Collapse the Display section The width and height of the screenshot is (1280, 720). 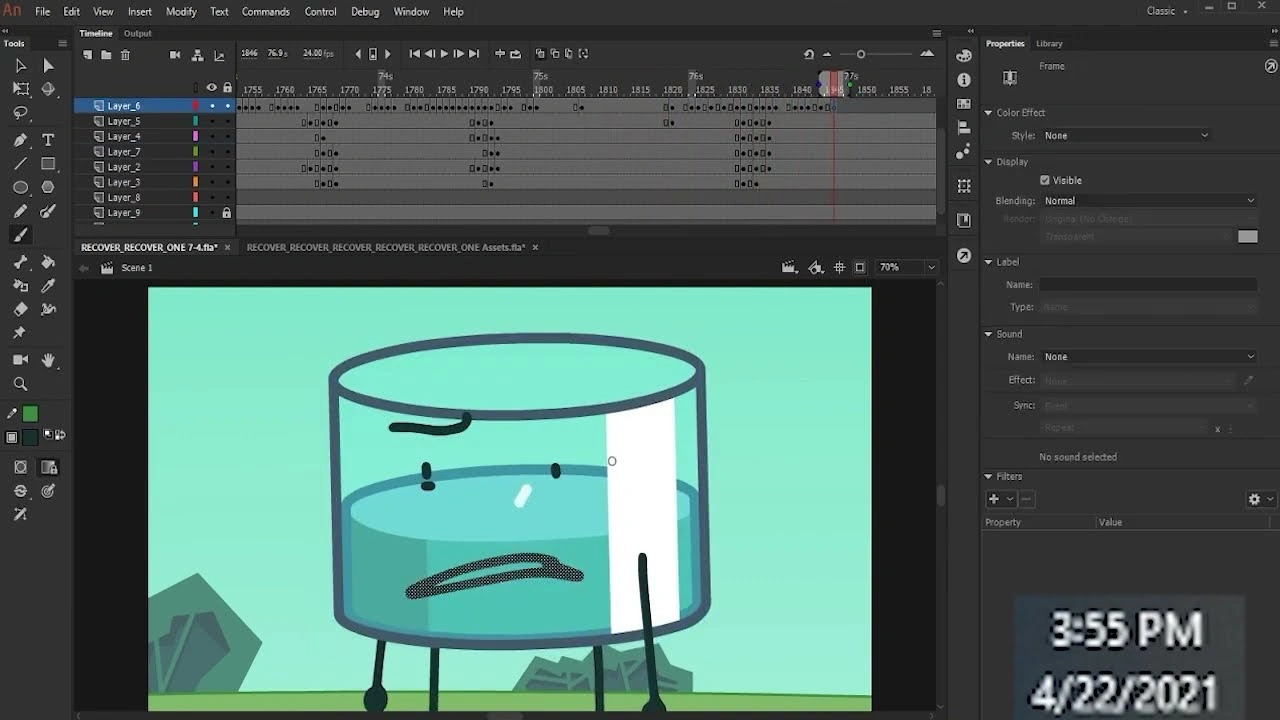[988, 162]
